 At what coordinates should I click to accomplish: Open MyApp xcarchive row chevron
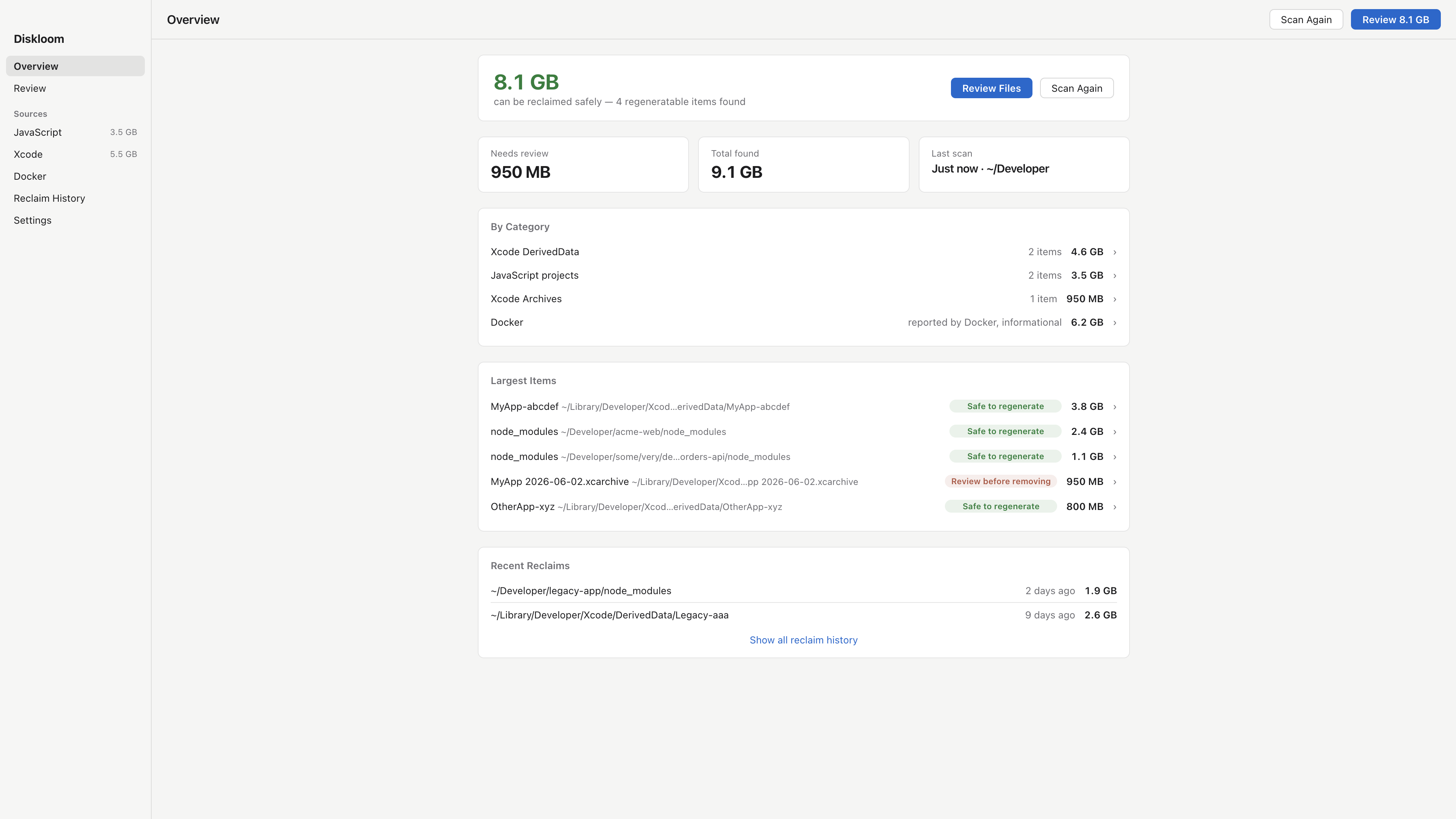pyautogui.click(x=1115, y=482)
